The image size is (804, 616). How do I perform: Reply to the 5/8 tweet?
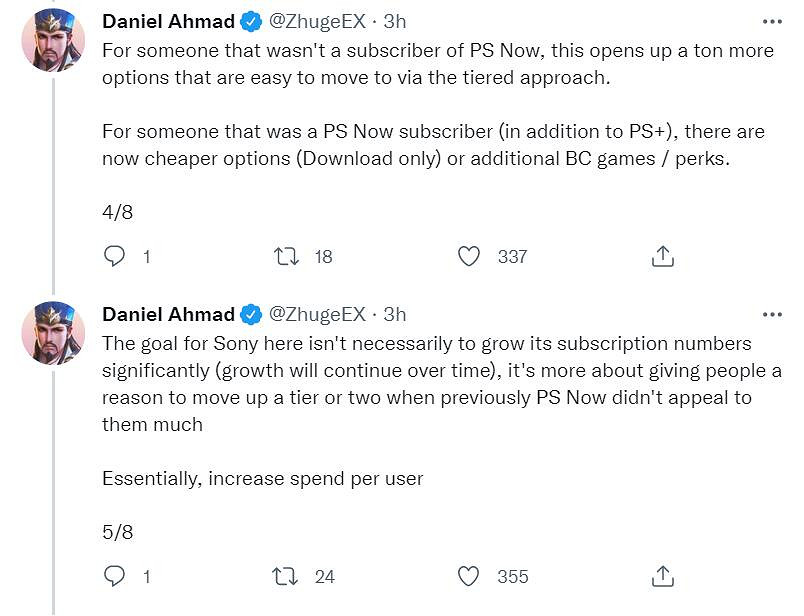tap(116, 576)
